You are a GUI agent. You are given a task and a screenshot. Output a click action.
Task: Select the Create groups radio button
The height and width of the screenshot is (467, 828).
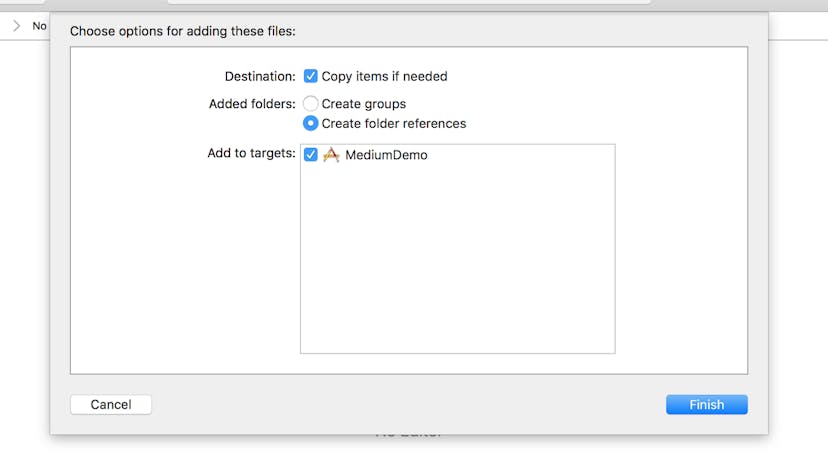[x=310, y=104]
